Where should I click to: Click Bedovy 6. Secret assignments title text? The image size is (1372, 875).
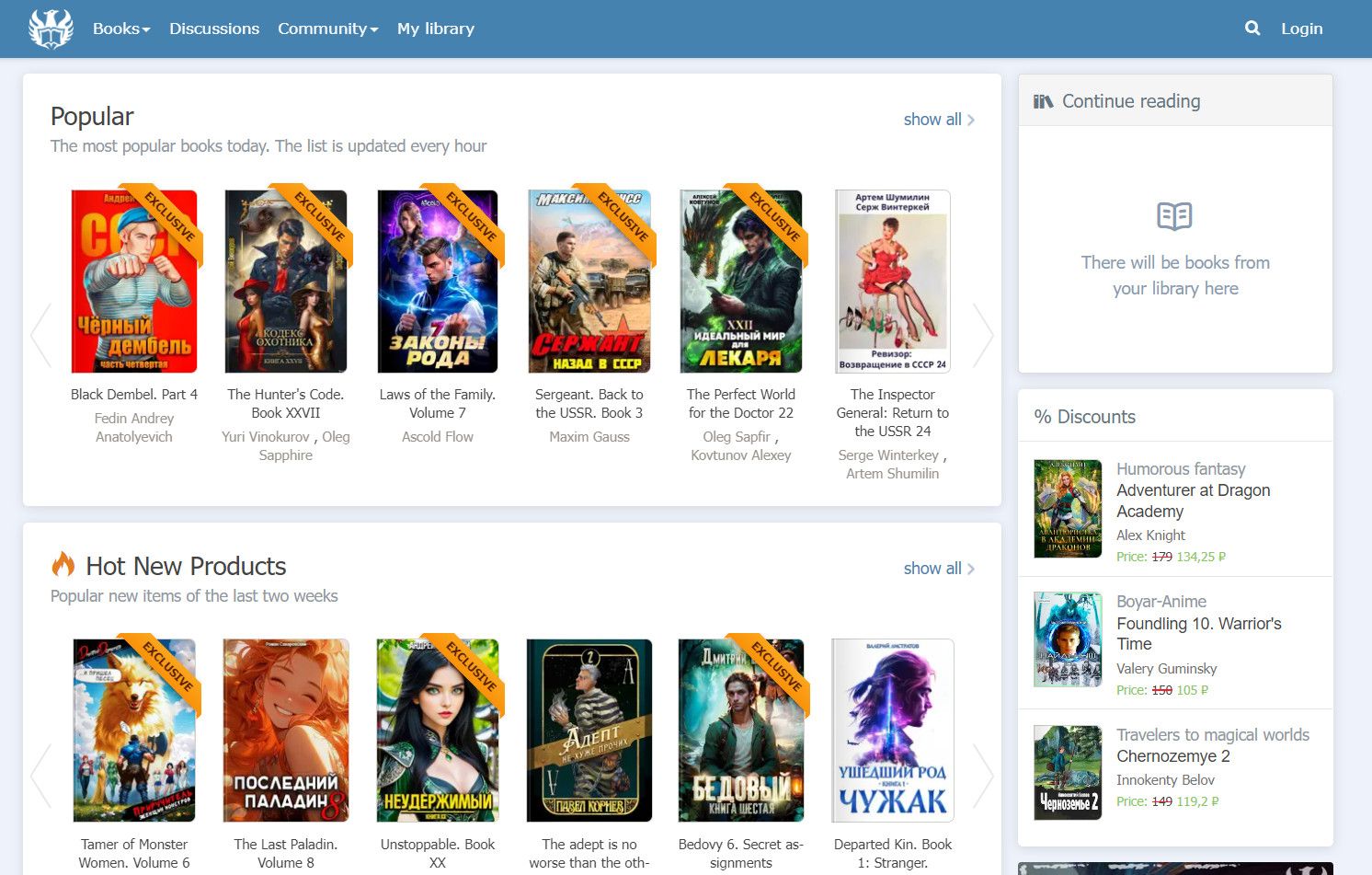(x=741, y=854)
